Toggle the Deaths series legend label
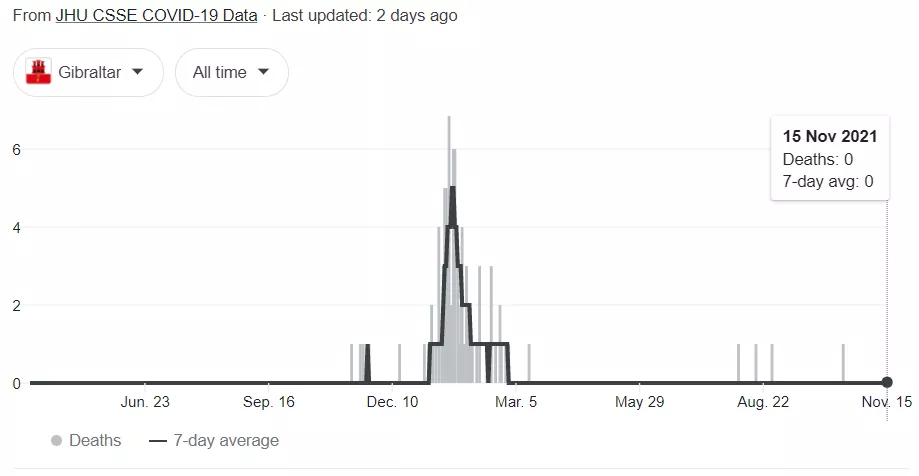 pos(95,440)
